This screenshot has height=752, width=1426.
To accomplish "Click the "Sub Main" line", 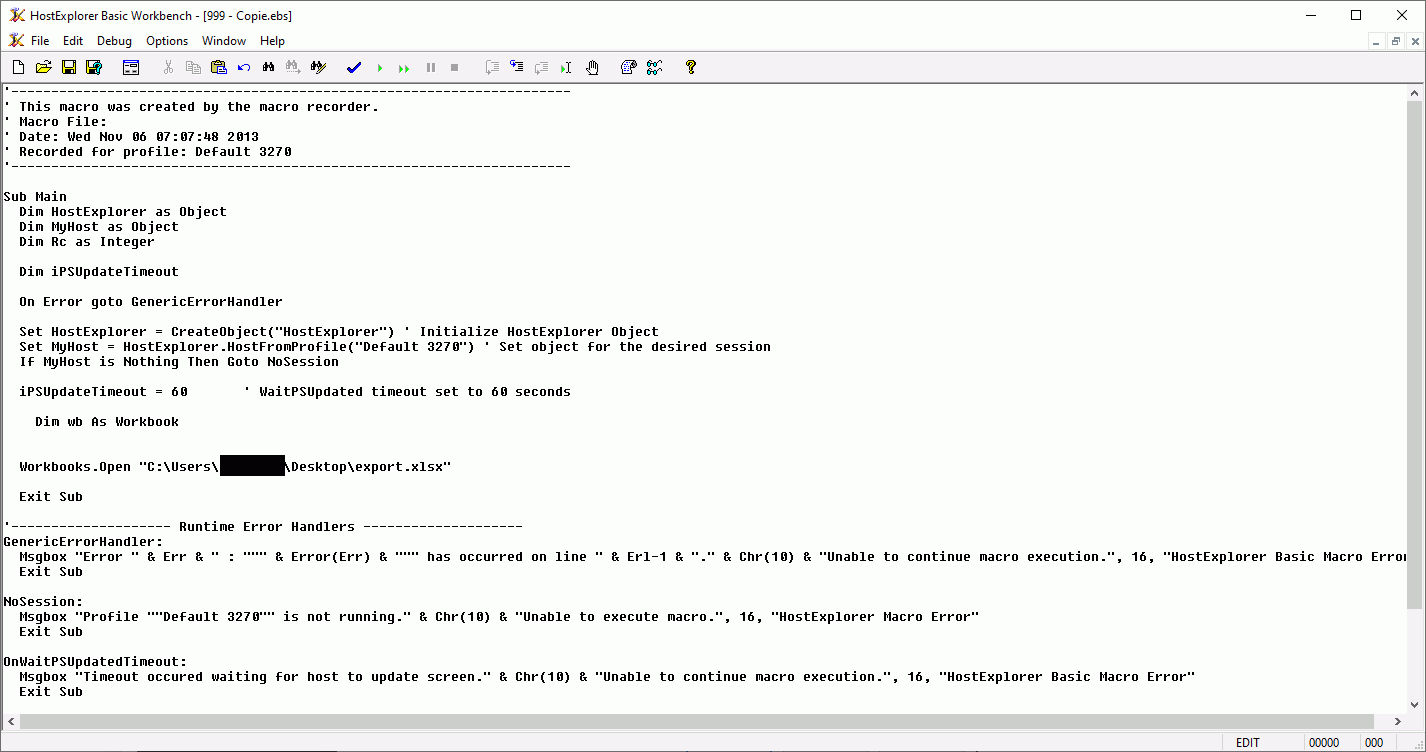I will pos(35,197).
